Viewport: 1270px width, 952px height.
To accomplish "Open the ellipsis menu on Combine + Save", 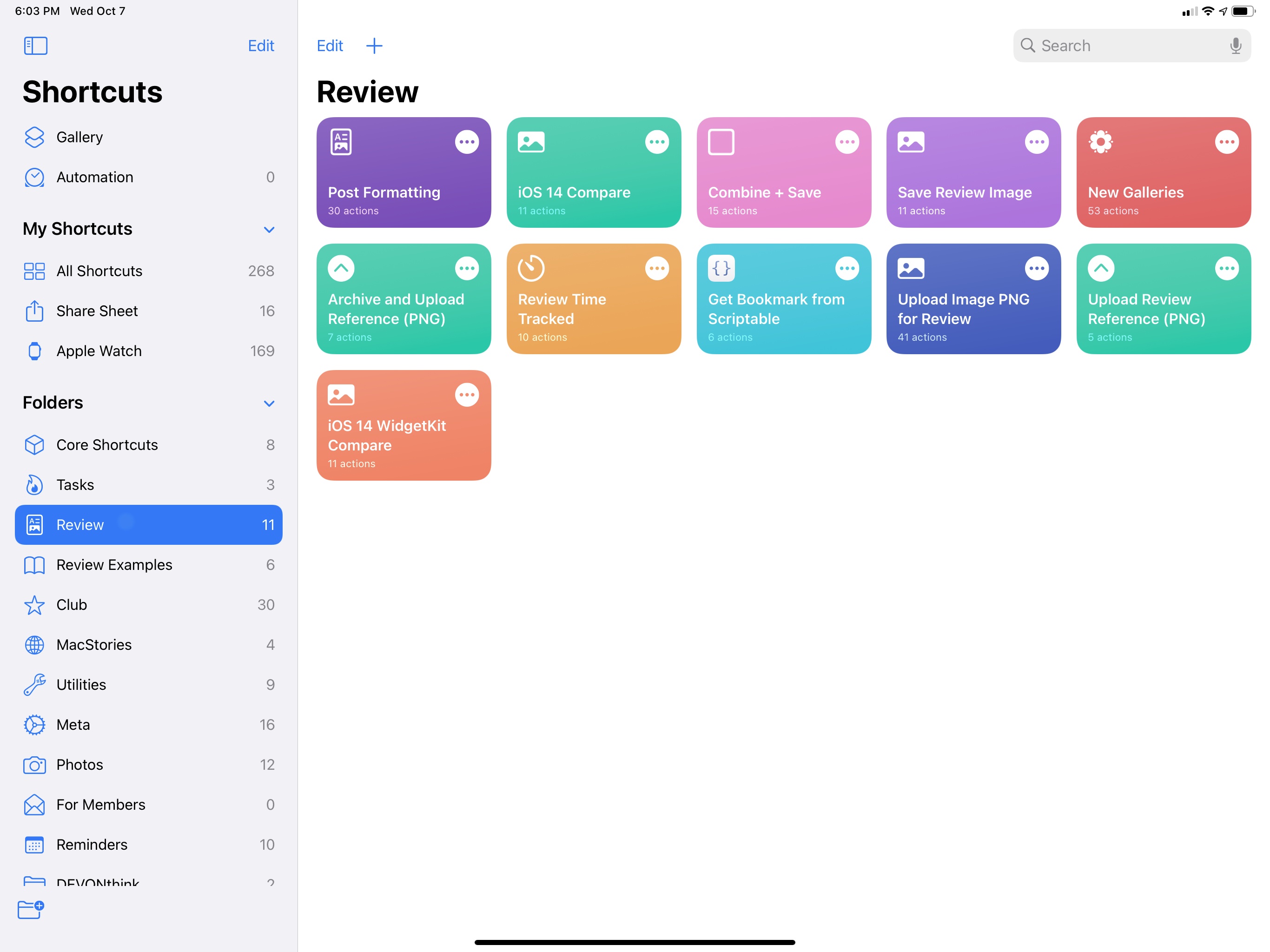I will coord(847,142).
